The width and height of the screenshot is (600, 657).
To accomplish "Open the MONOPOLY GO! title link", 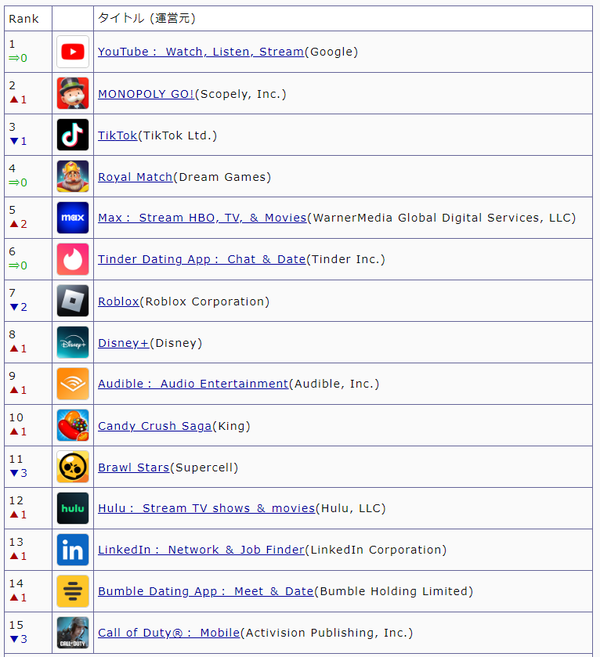I will click(146, 93).
